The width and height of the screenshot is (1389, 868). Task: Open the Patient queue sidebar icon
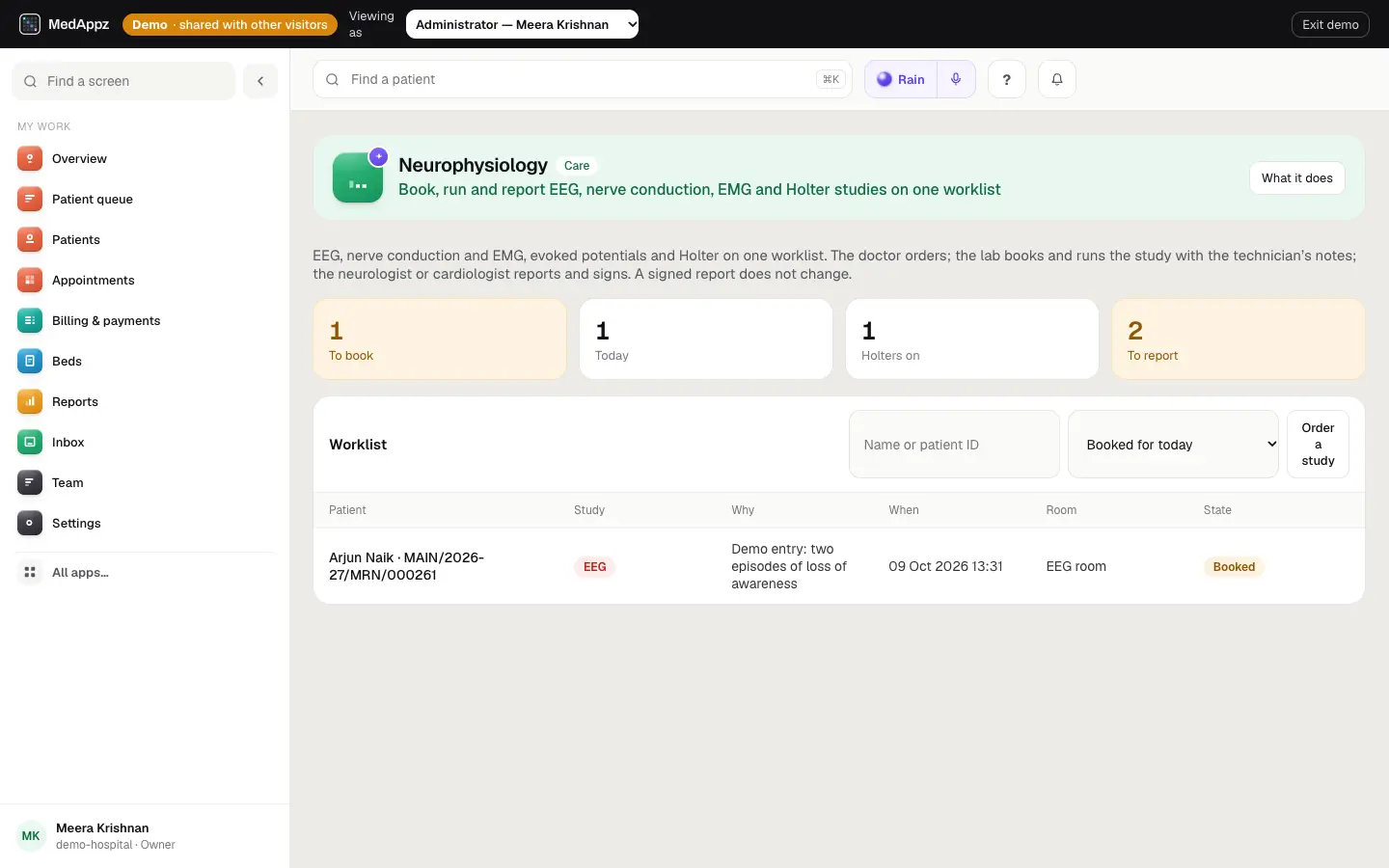point(30,199)
